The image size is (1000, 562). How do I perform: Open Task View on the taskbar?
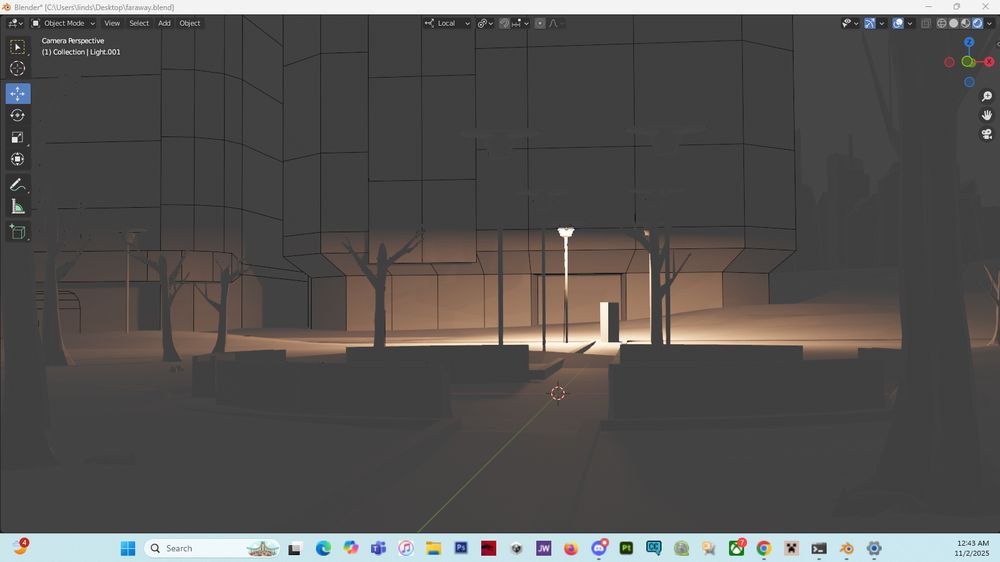[x=295, y=549]
